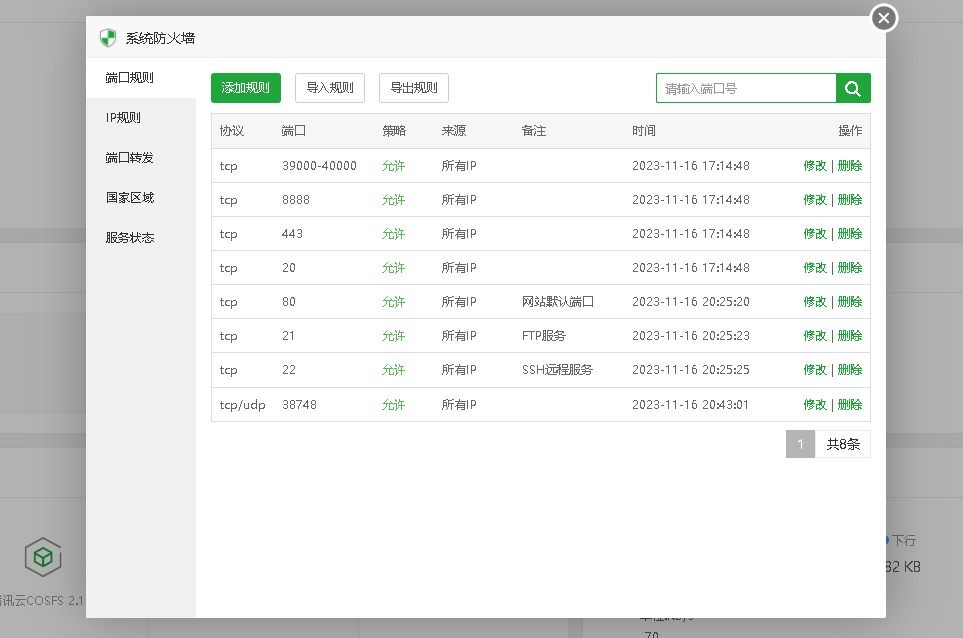This screenshot has width=963, height=638.
Task: Delete the FTP服务 rule for port 21
Action: pyautogui.click(x=848, y=335)
